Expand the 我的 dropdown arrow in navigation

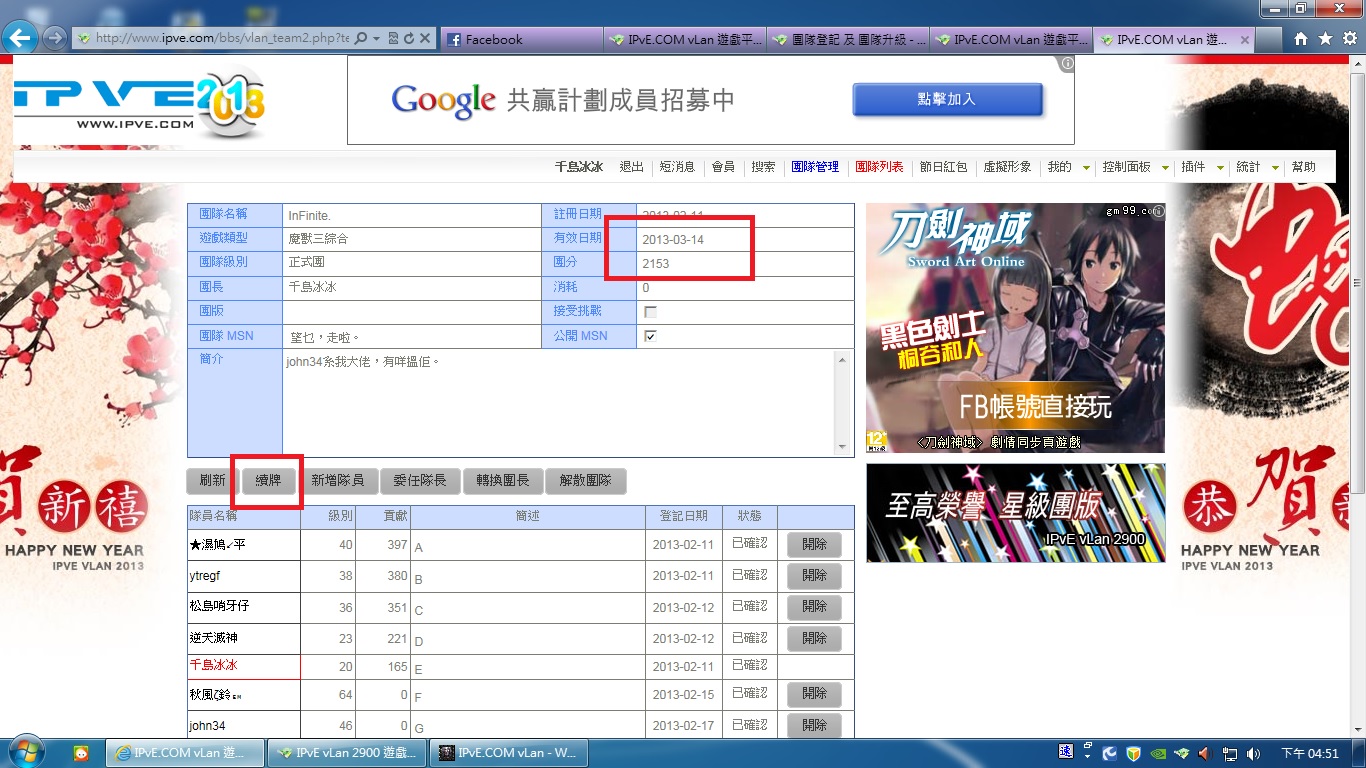tap(1086, 168)
